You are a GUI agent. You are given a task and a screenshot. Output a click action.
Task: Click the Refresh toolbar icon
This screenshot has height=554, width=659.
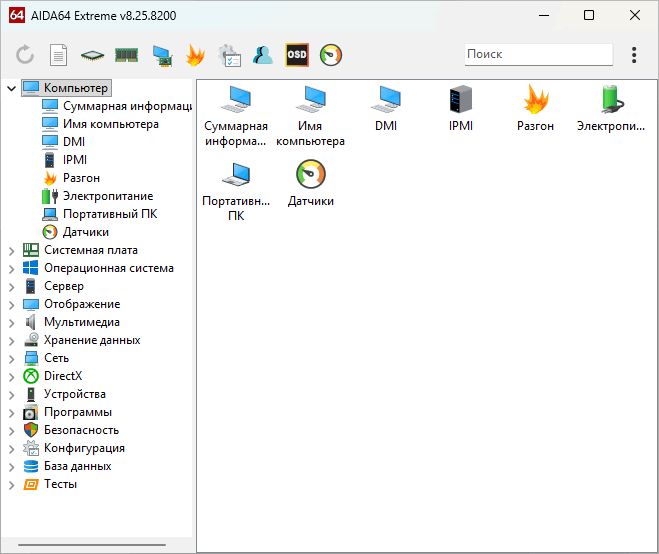[x=25, y=55]
